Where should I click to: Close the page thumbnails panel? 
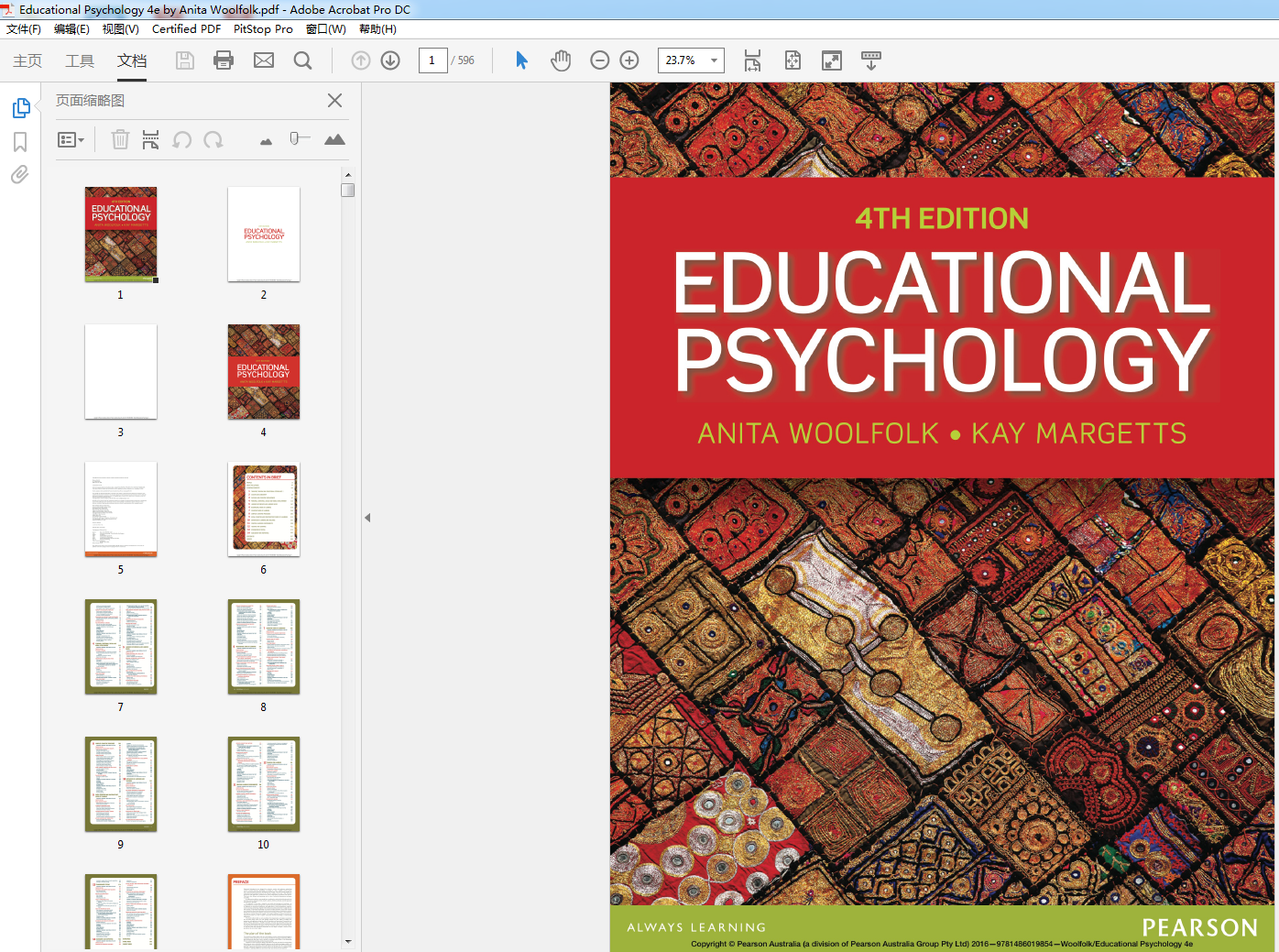point(335,101)
